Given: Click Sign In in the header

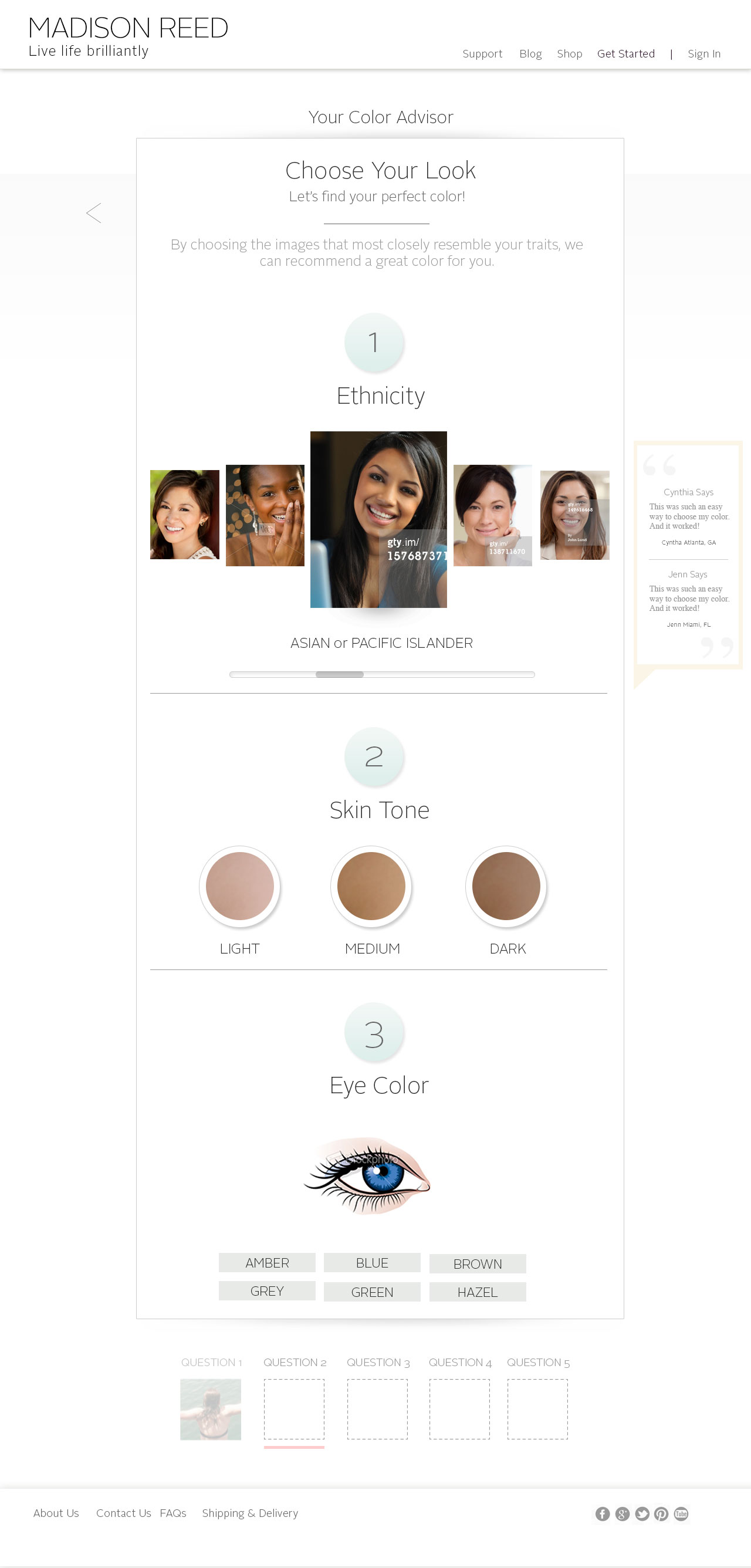Looking at the screenshot, I should point(704,53).
